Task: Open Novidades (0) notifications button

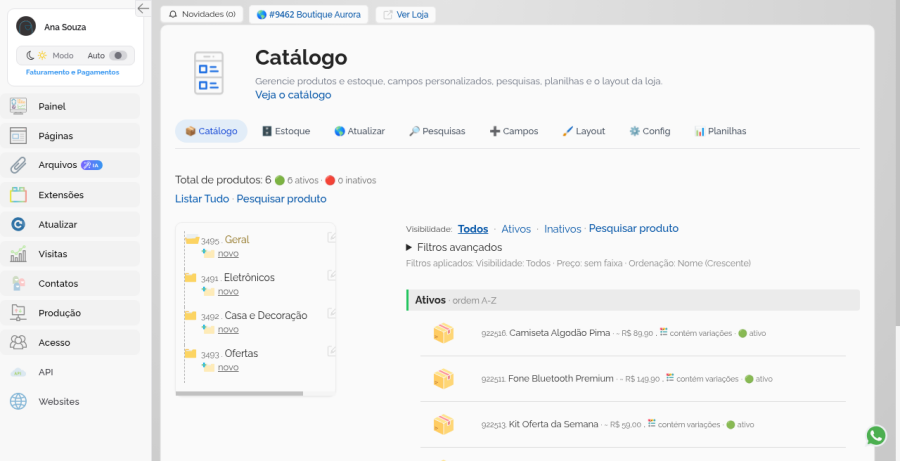Action: tap(201, 14)
